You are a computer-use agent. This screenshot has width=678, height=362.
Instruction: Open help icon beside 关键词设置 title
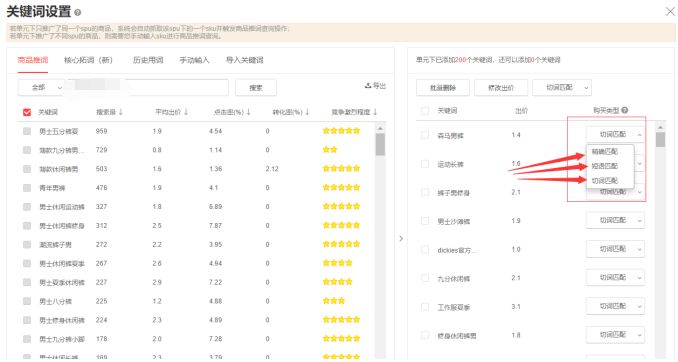pyautogui.click(x=77, y=13)
